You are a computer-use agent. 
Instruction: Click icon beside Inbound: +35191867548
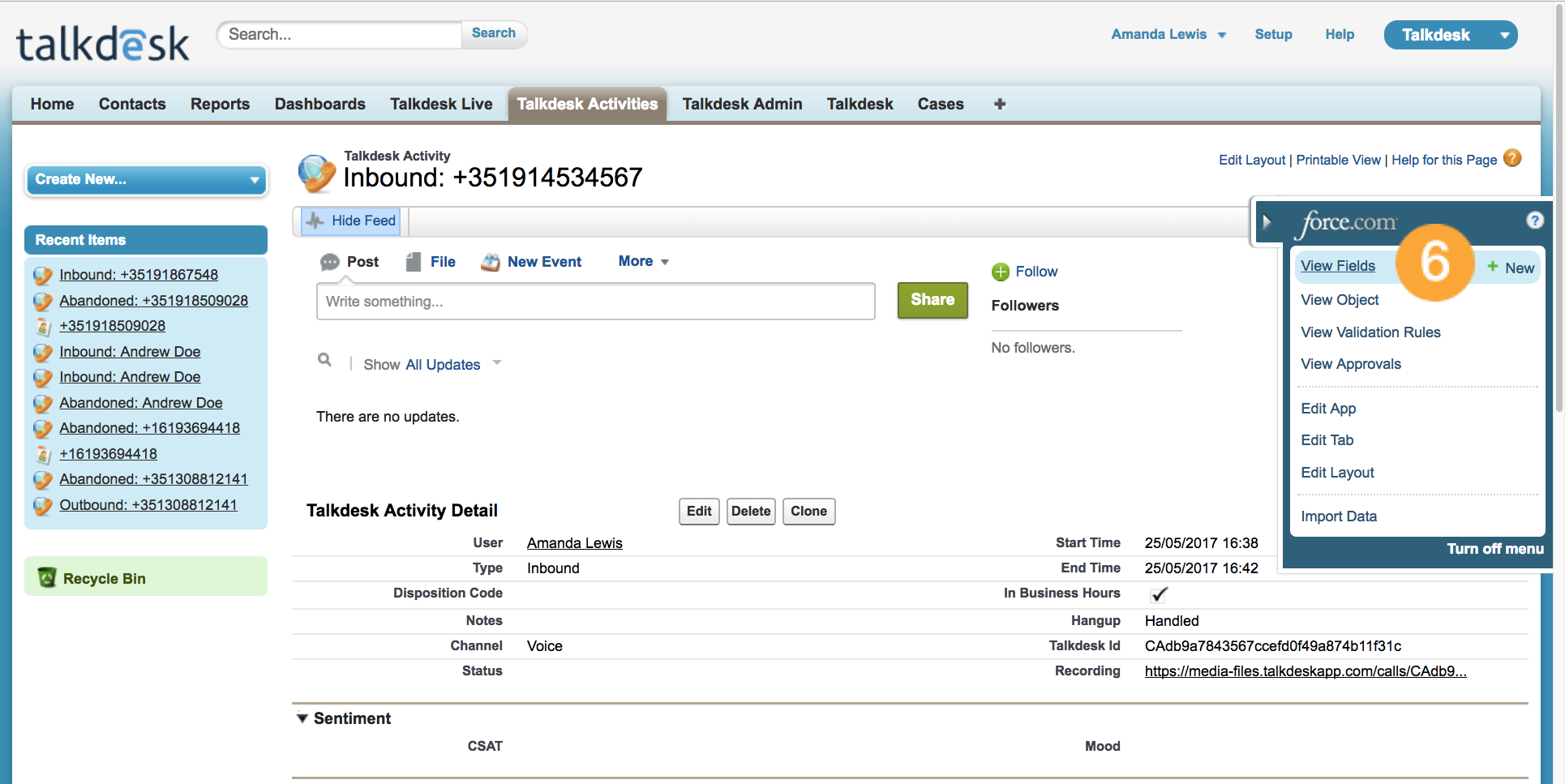tap(43, 276)
